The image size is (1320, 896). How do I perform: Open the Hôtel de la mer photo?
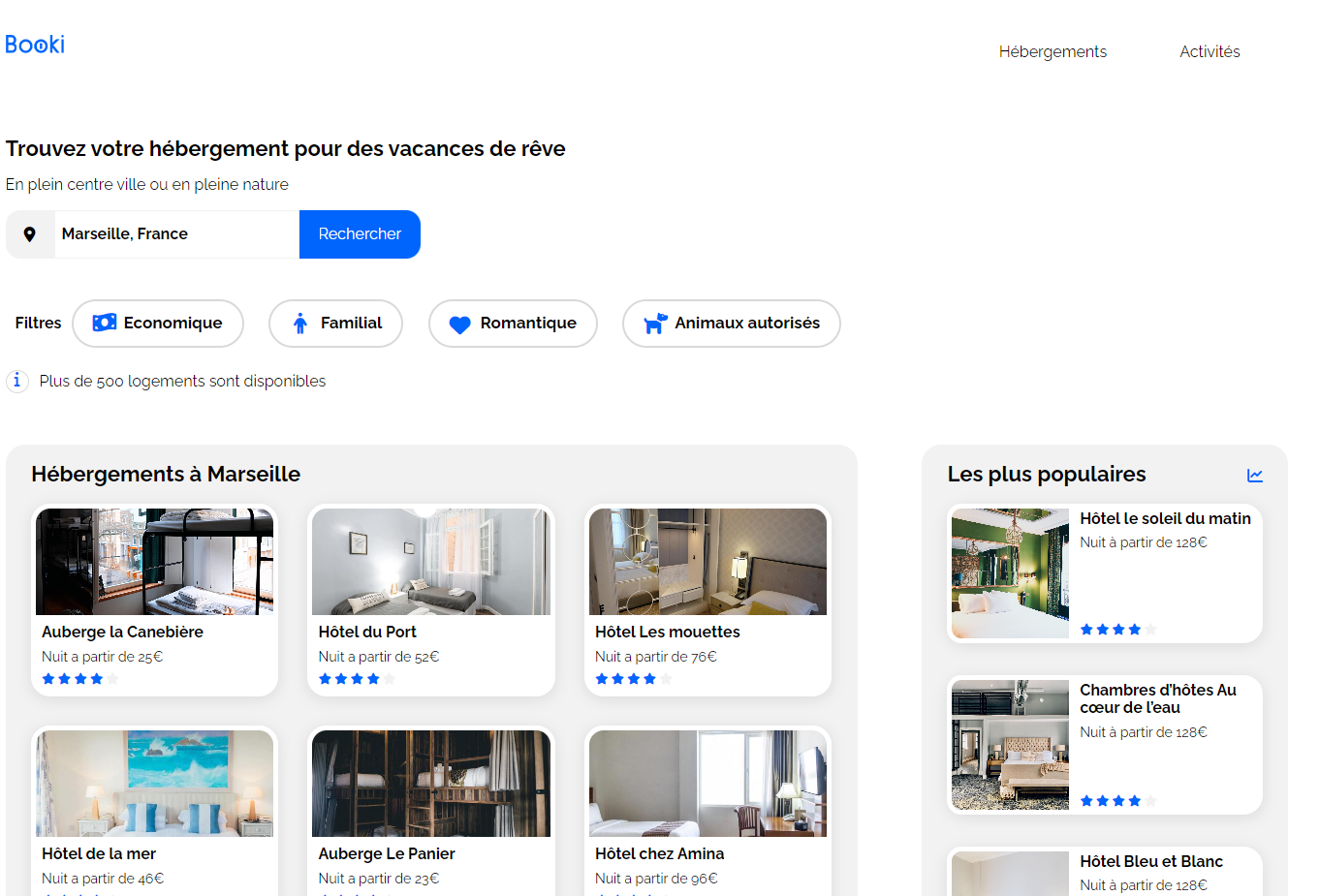click(x=155, y=784)
